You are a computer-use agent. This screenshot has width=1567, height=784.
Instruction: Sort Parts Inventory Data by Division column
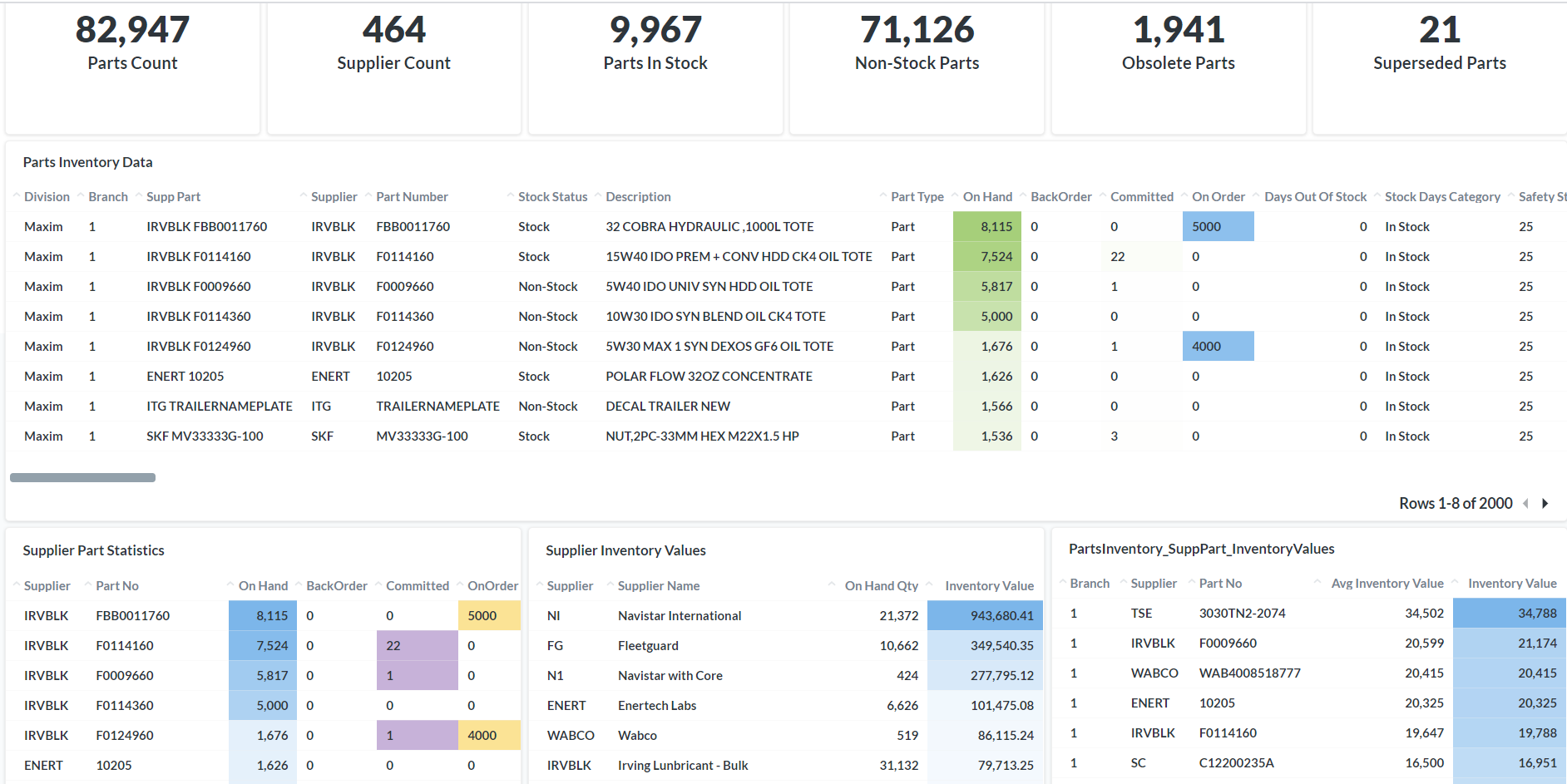pyautogui.click(x=47, y=197)
